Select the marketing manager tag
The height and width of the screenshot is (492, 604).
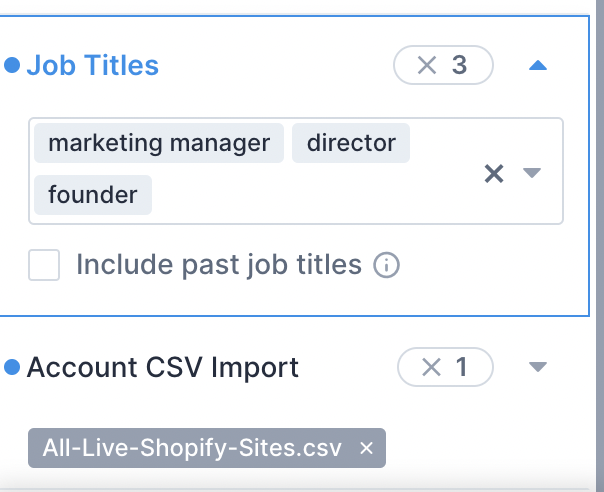[159, 143]
